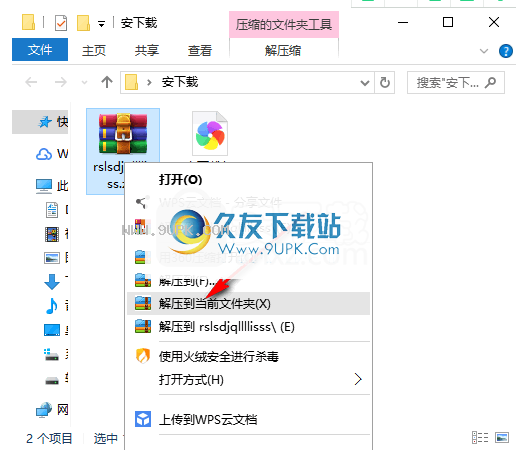
Task: Open Quick access star in sidebar
Action: point(45,122)
